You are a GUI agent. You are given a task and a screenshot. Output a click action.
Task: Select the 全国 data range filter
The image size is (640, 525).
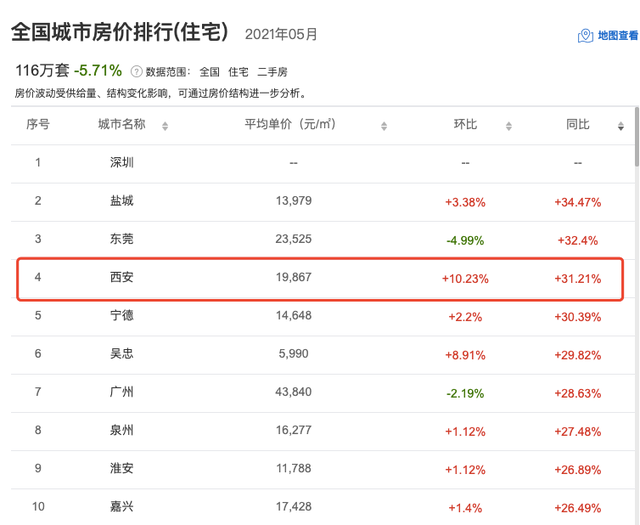pos(209,72)
